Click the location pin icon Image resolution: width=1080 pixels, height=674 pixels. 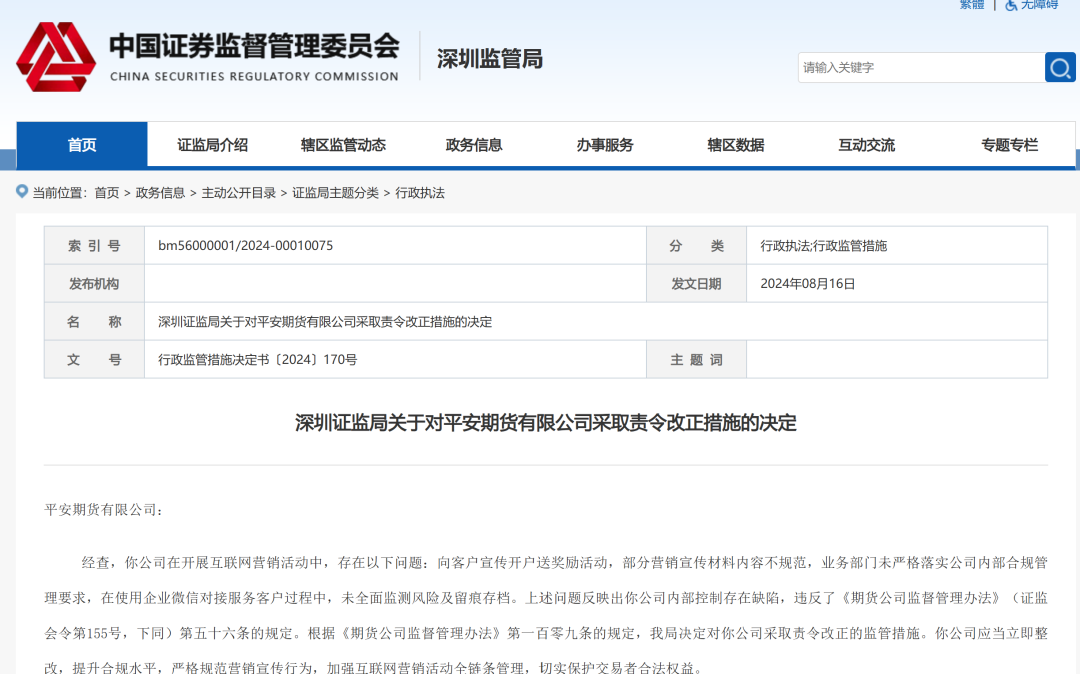[22, 192]
